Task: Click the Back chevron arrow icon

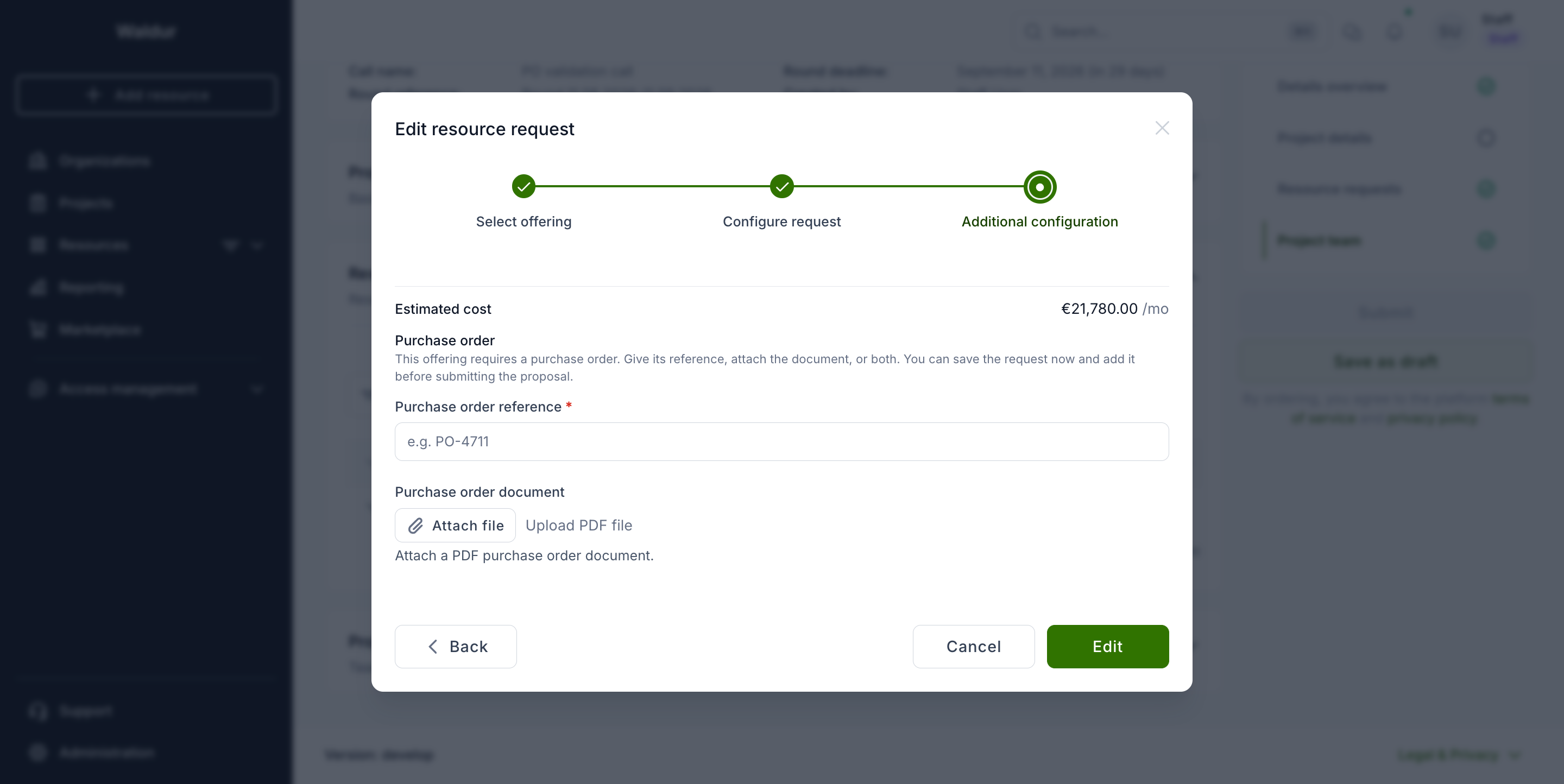Action: (x=433, y=646)
